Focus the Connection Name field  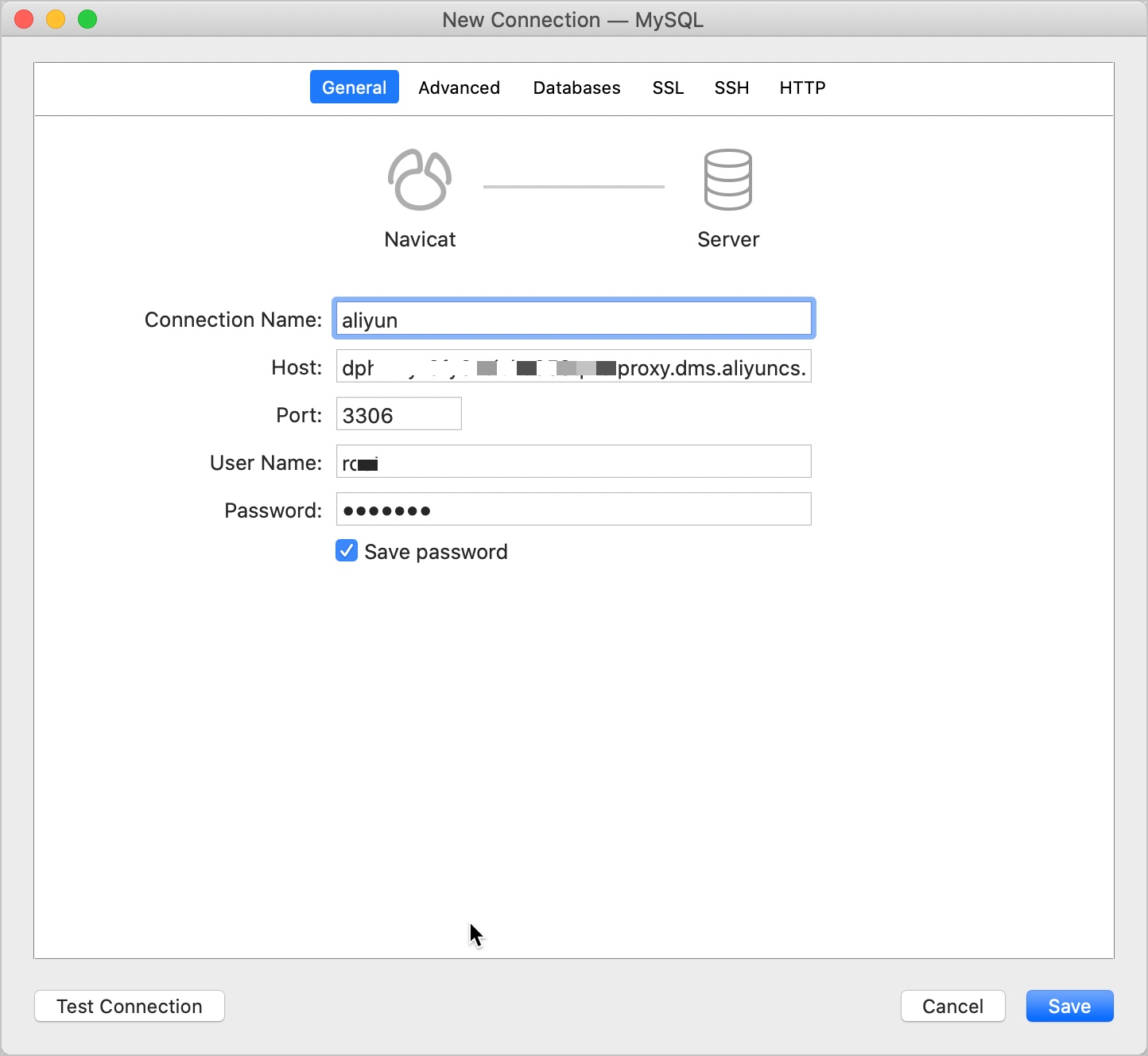pyautogui.click(x=573, y=319)
